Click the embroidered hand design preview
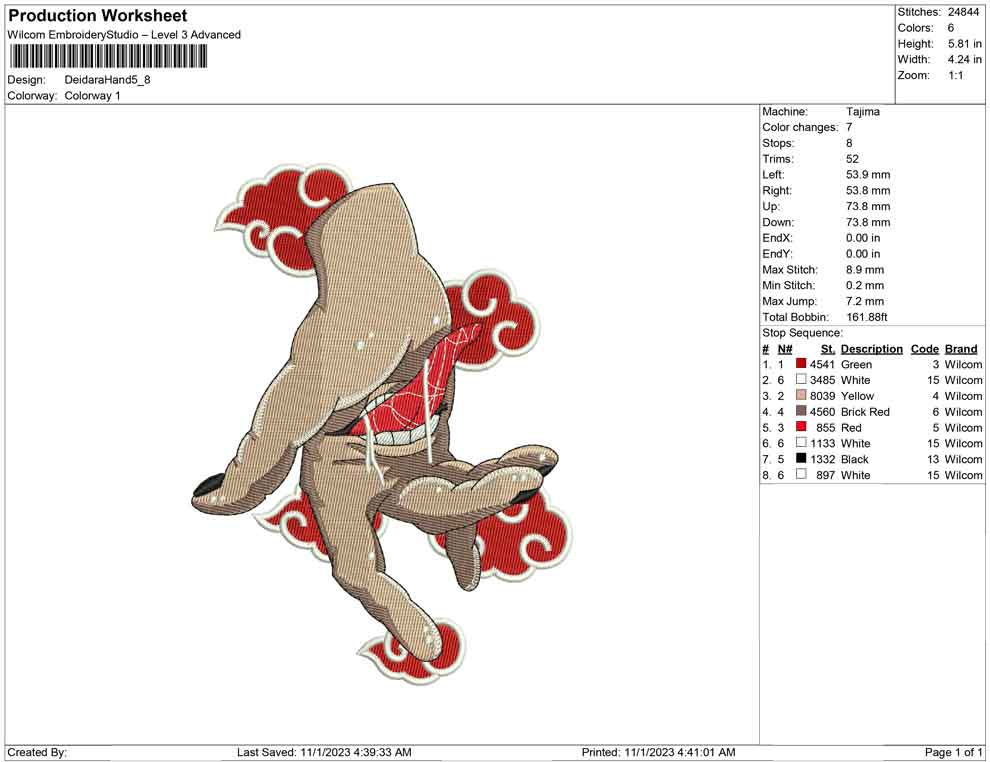990x762 pixels. tap(381, 424)
